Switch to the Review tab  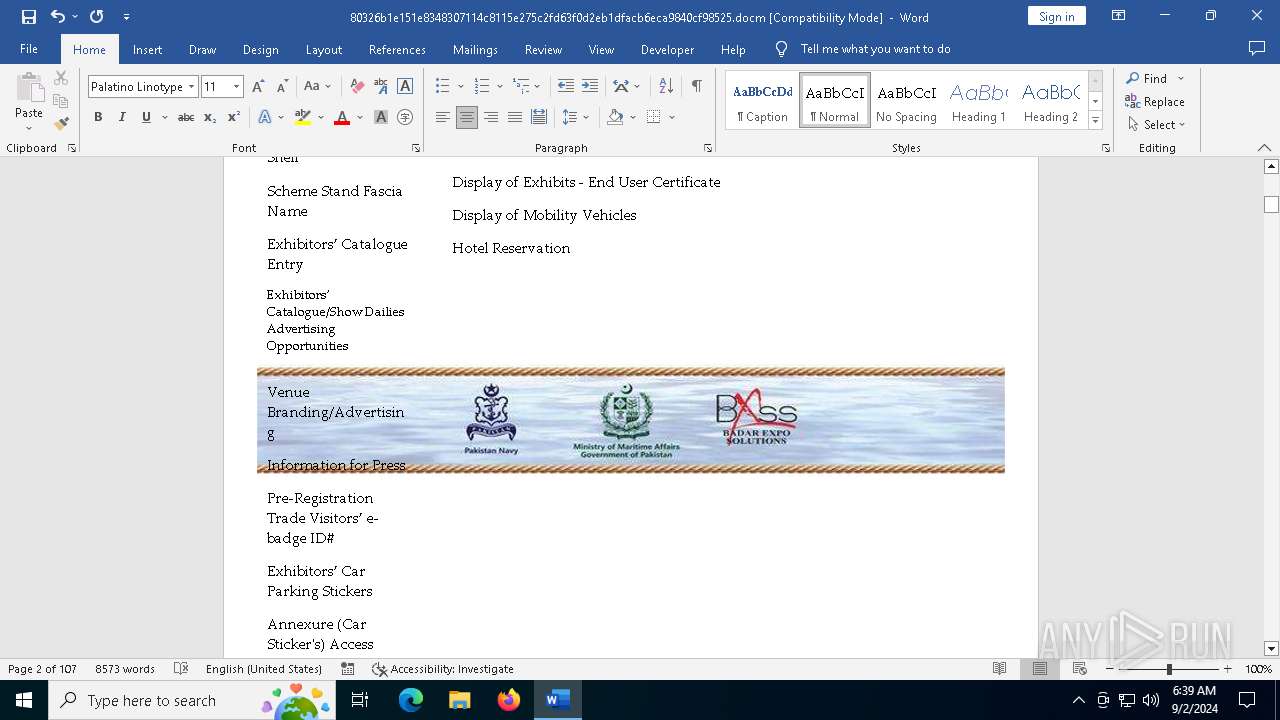coord(543,49)
